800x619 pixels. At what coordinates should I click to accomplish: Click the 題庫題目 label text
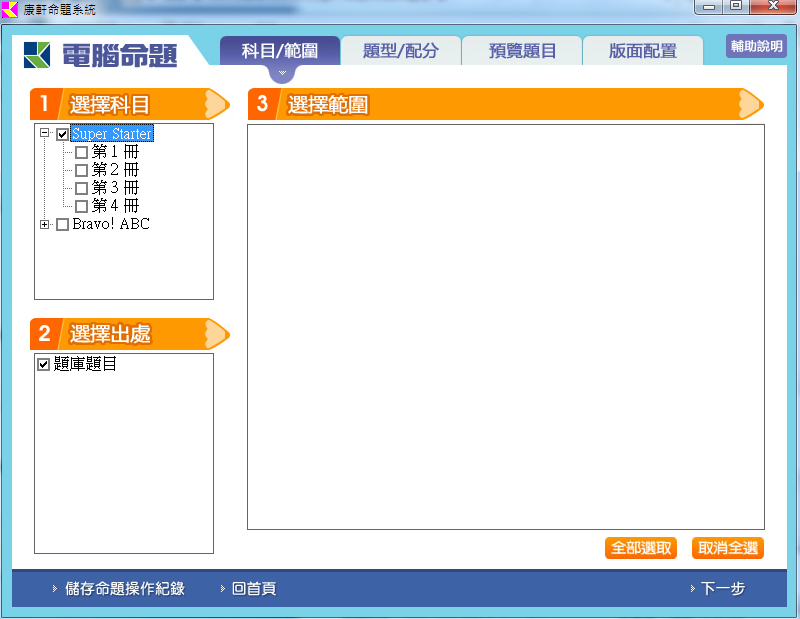(85, 364)
